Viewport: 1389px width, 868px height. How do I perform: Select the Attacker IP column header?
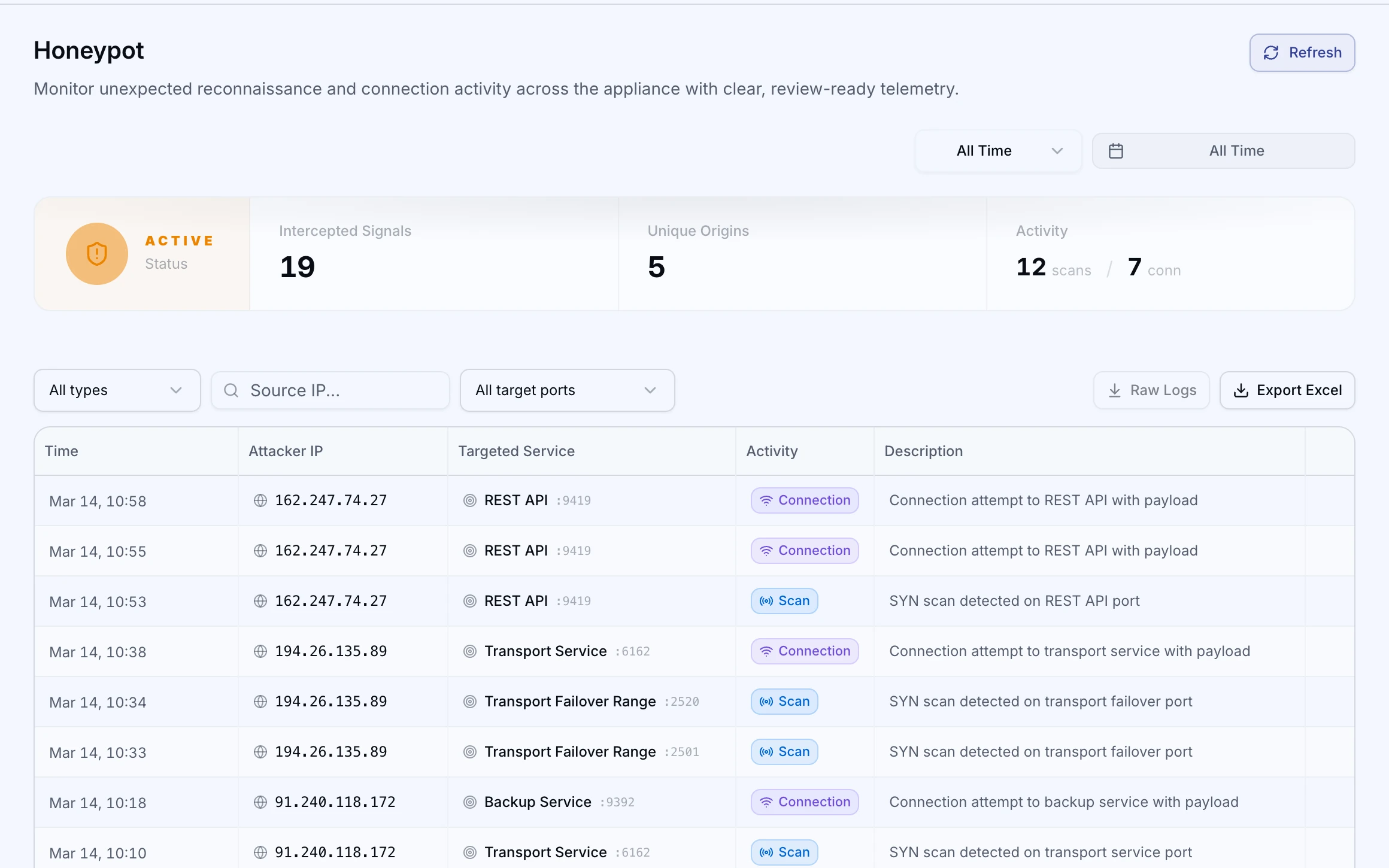(286, 451)
